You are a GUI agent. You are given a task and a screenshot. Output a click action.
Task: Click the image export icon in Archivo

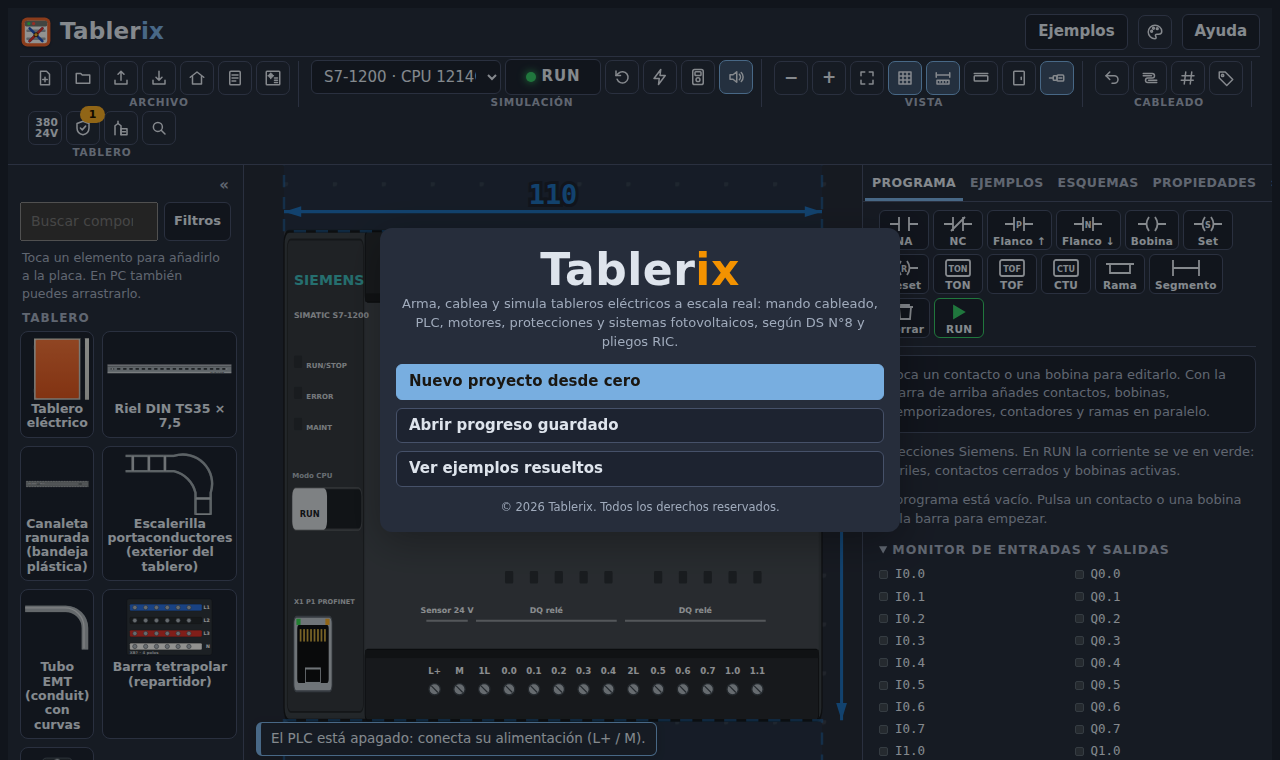point(273,77)
